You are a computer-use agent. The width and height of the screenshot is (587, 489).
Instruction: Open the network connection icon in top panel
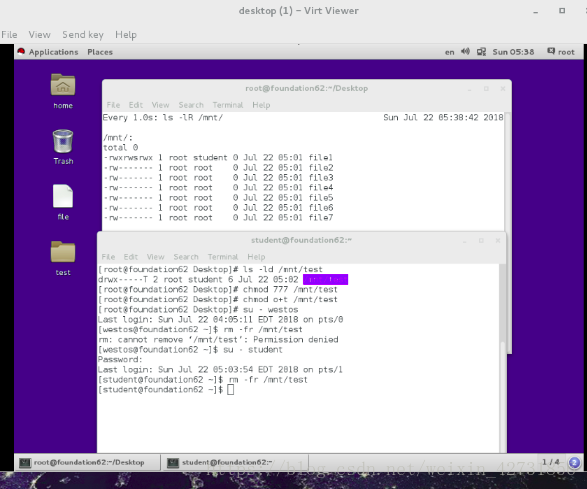481,52
